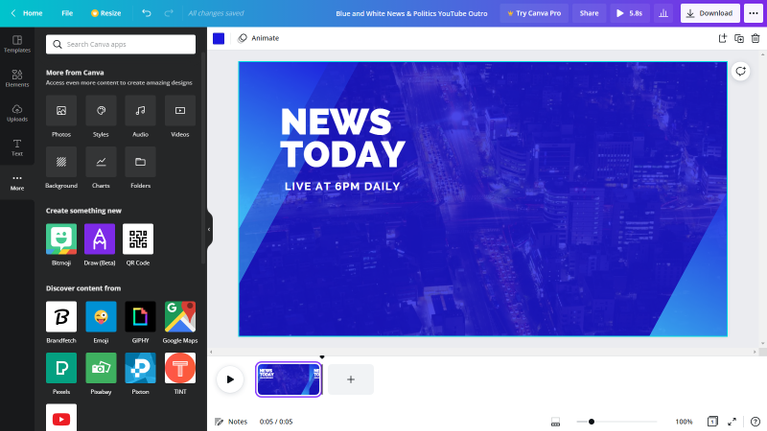This screenshot has height=431, width=767.
Task: Open the Google Maps content app
Action: [180, 317]
